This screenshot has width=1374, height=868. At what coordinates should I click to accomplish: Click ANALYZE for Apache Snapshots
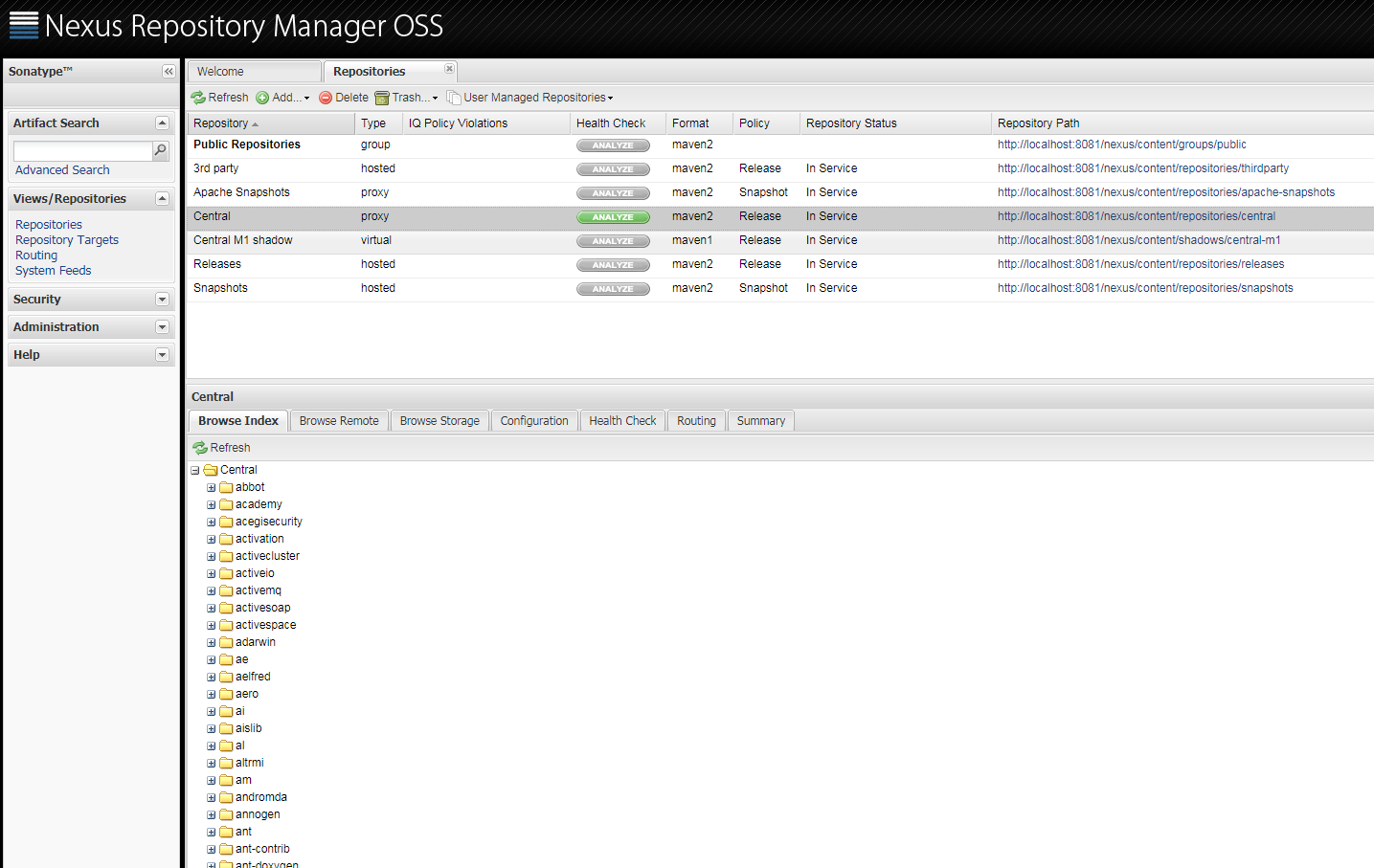pos(613,193)
